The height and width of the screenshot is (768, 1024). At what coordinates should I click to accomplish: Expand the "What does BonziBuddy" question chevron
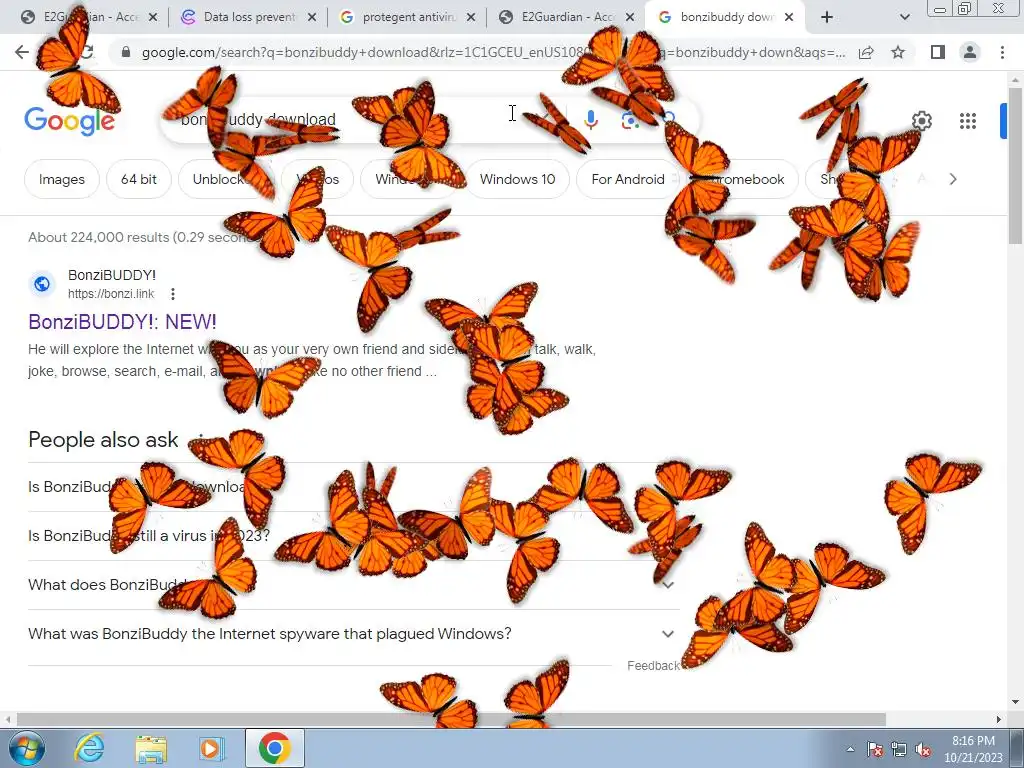point(667,585)
